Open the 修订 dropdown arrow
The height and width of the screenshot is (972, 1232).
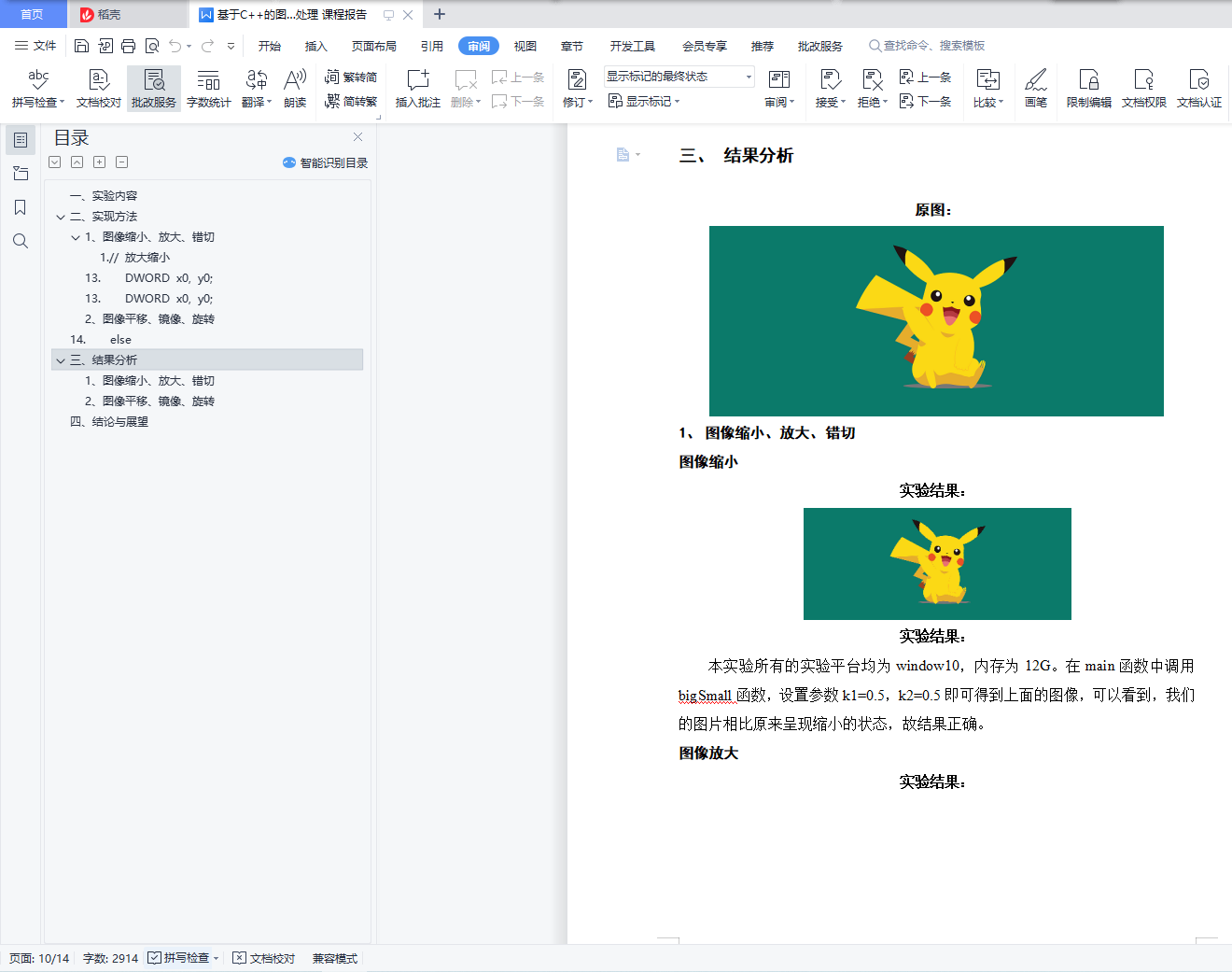(x=591, y=103)
